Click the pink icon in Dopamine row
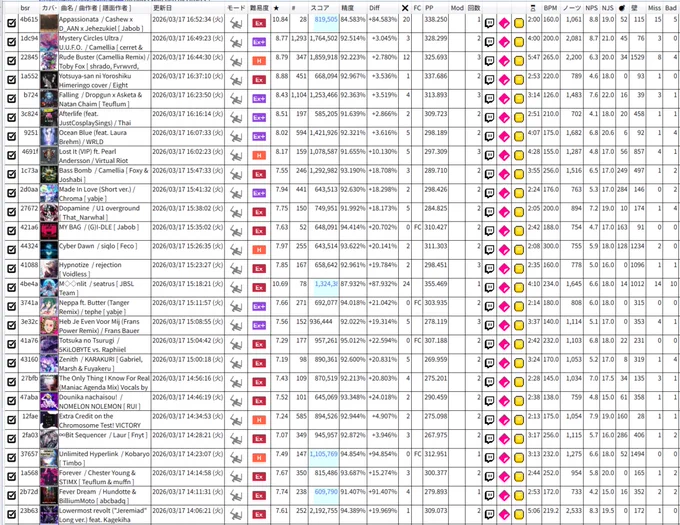Screen dimensions: 680x525 click(504, 212)
